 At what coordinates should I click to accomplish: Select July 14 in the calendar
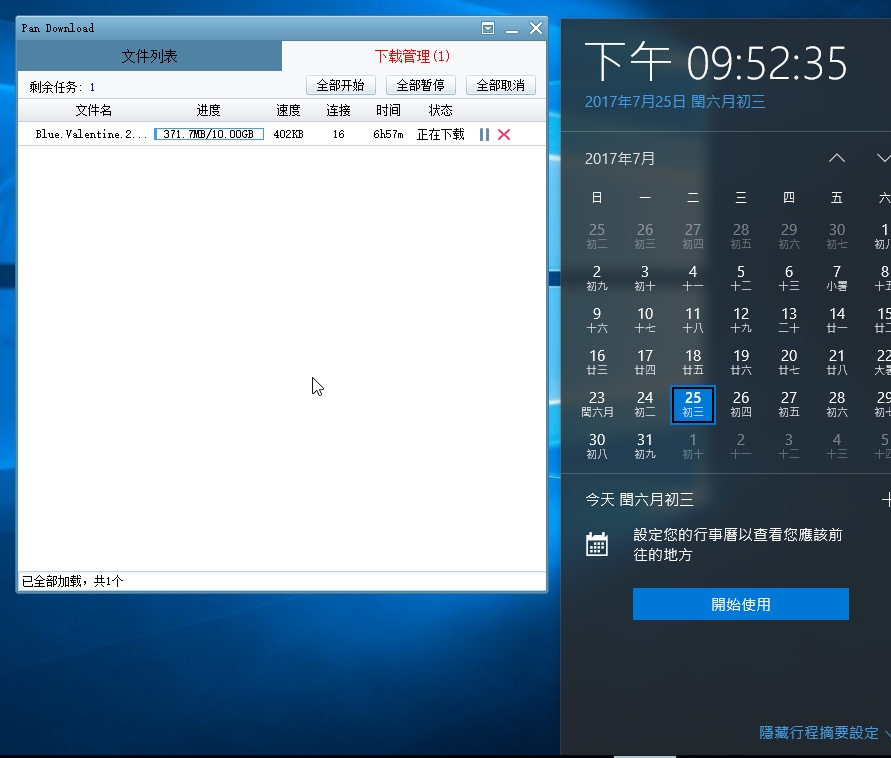[x=837, y=320]
